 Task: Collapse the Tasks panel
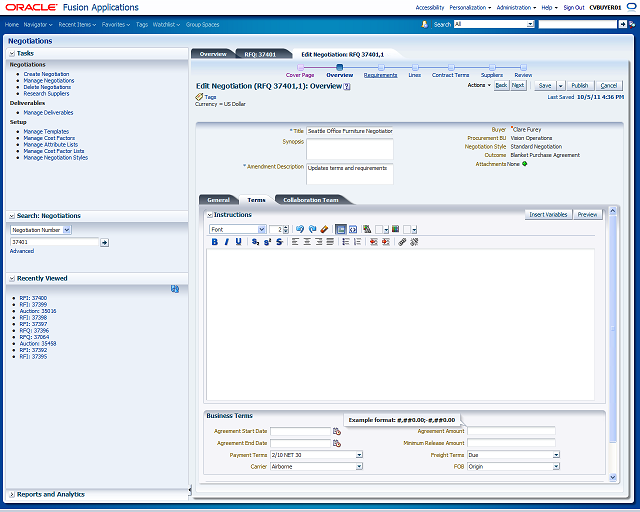[12, 53]
